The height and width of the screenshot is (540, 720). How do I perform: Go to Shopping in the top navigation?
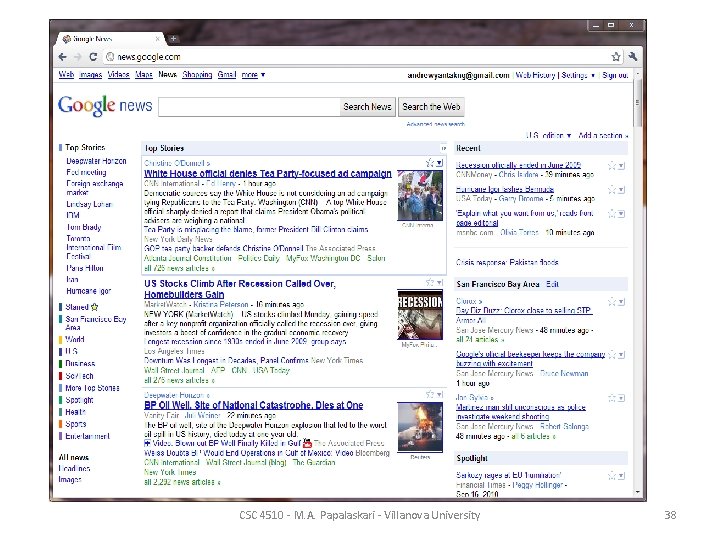pos(197,74)
